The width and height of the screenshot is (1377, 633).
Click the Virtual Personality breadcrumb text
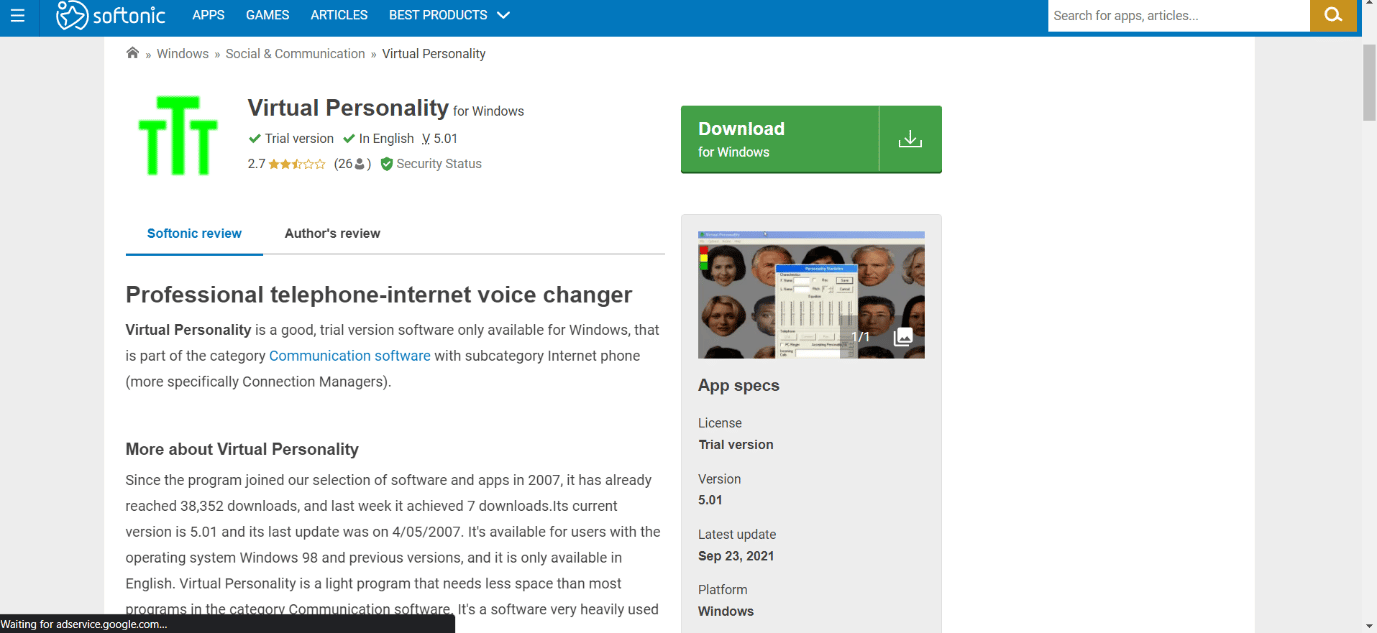click(434, 54)
